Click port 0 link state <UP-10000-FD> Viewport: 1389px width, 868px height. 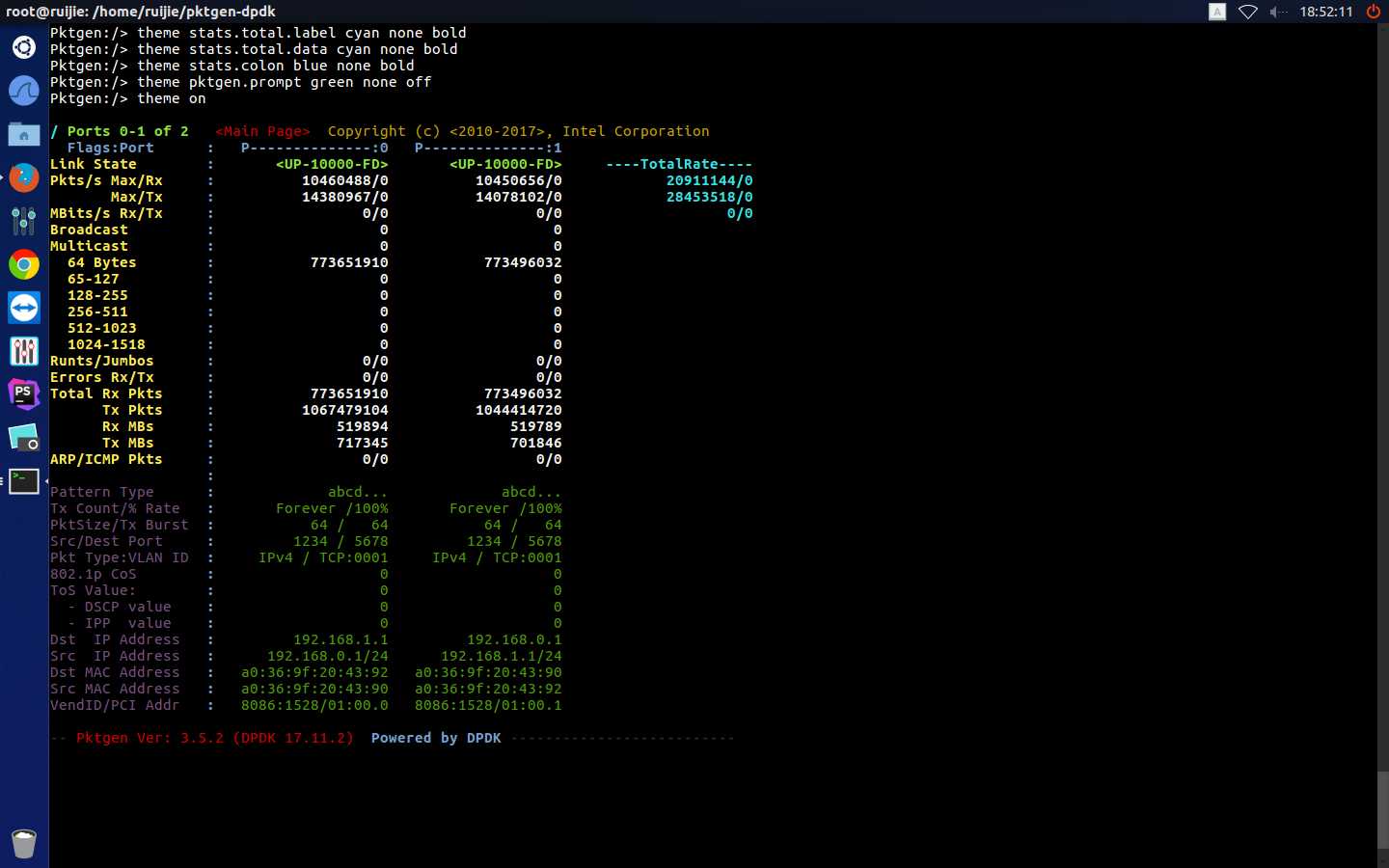tap(332, 164)
